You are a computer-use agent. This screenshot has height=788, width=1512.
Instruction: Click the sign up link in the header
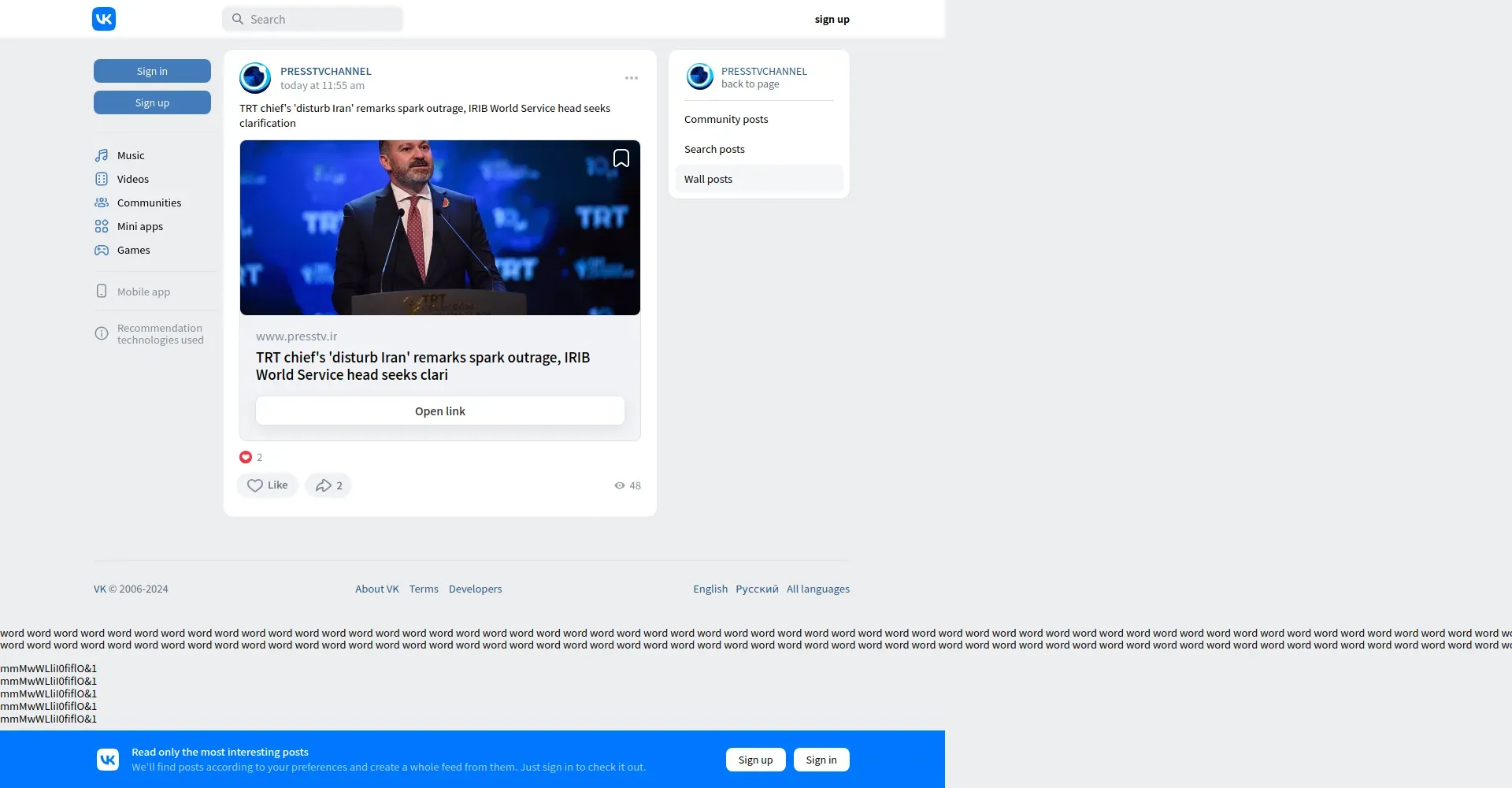coord(832,19)
